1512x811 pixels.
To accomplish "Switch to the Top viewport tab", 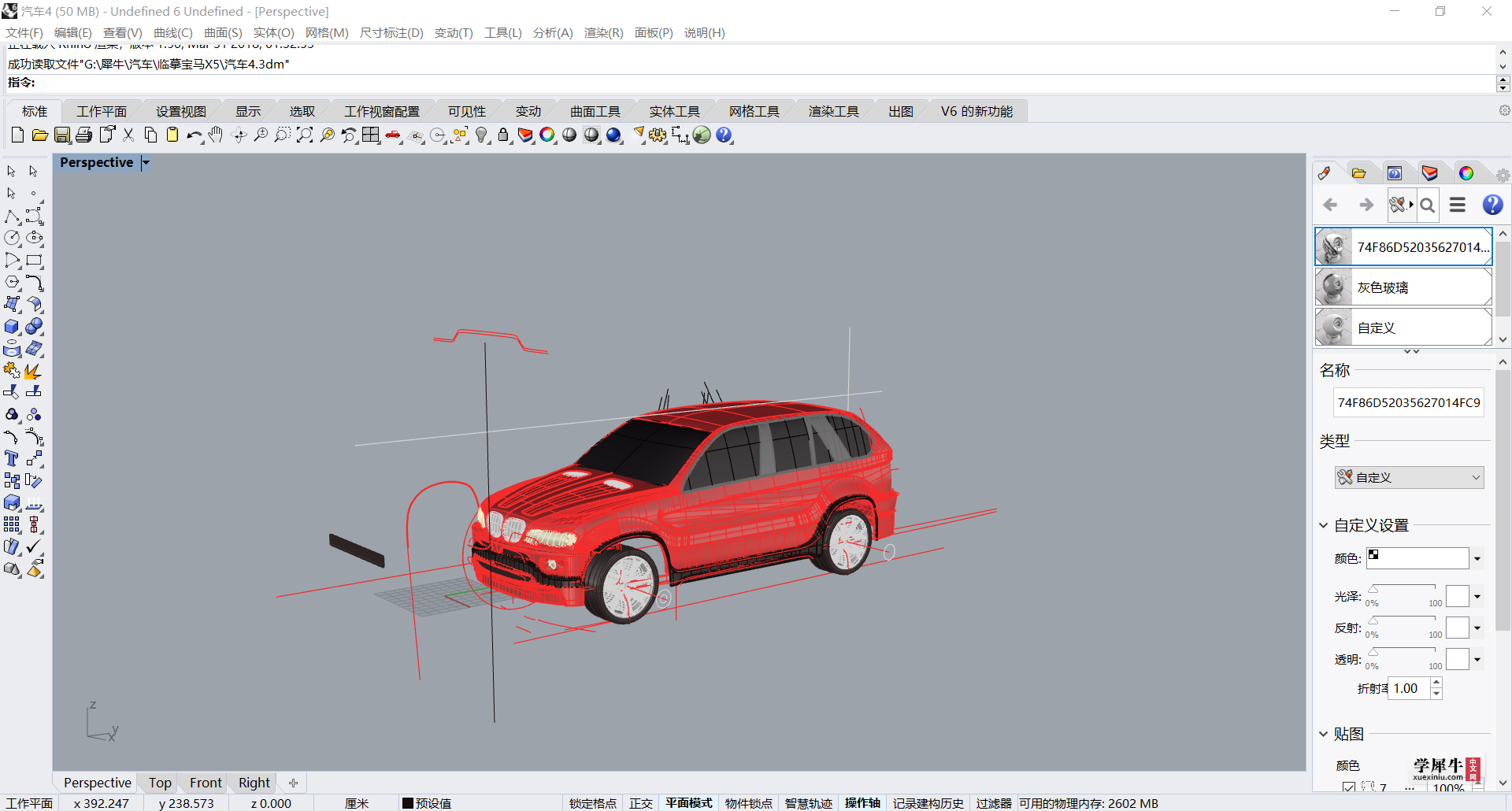I will point(160,783).
